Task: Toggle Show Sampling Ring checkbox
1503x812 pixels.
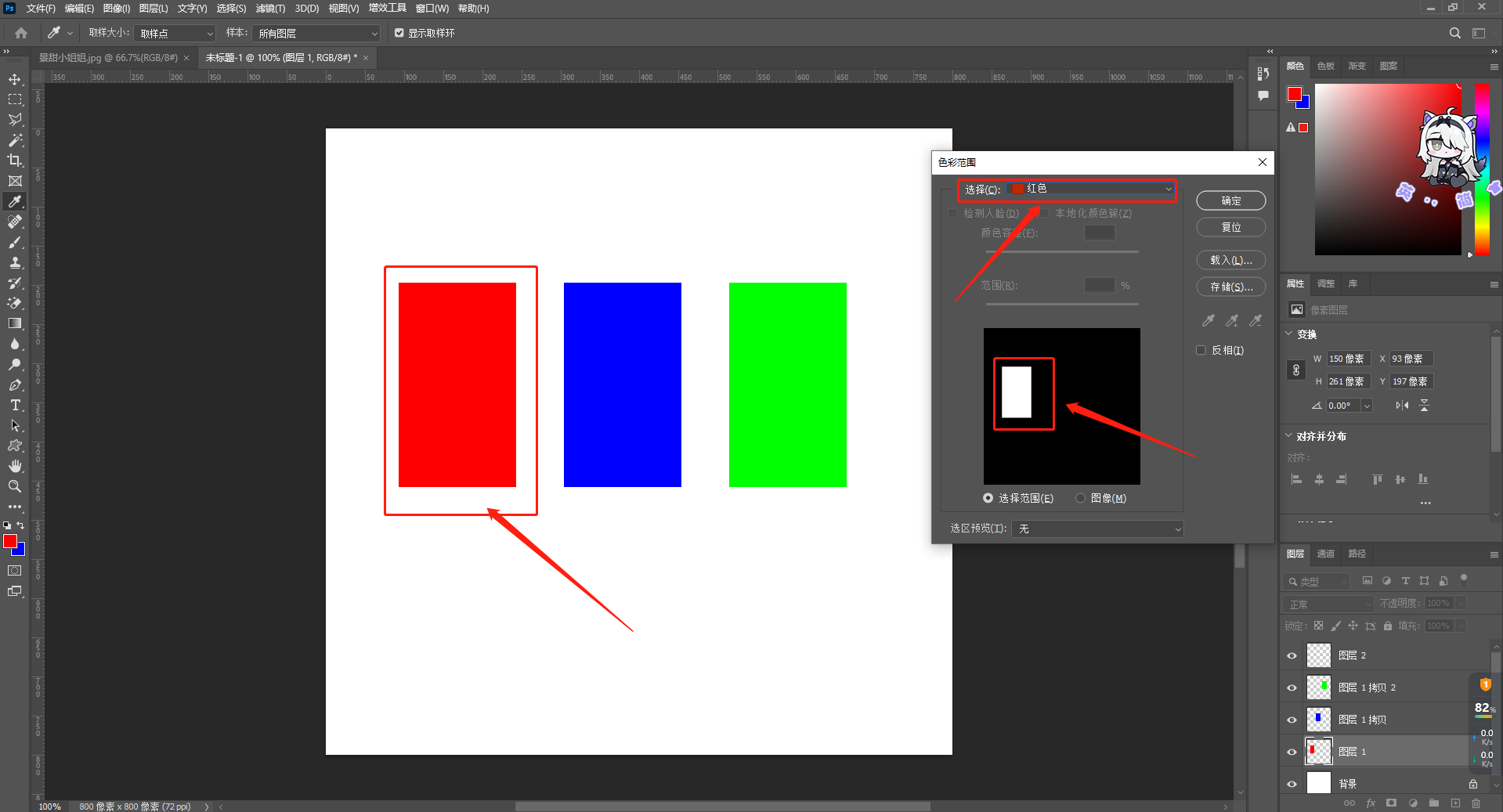Action: click(x=399, y=33)
